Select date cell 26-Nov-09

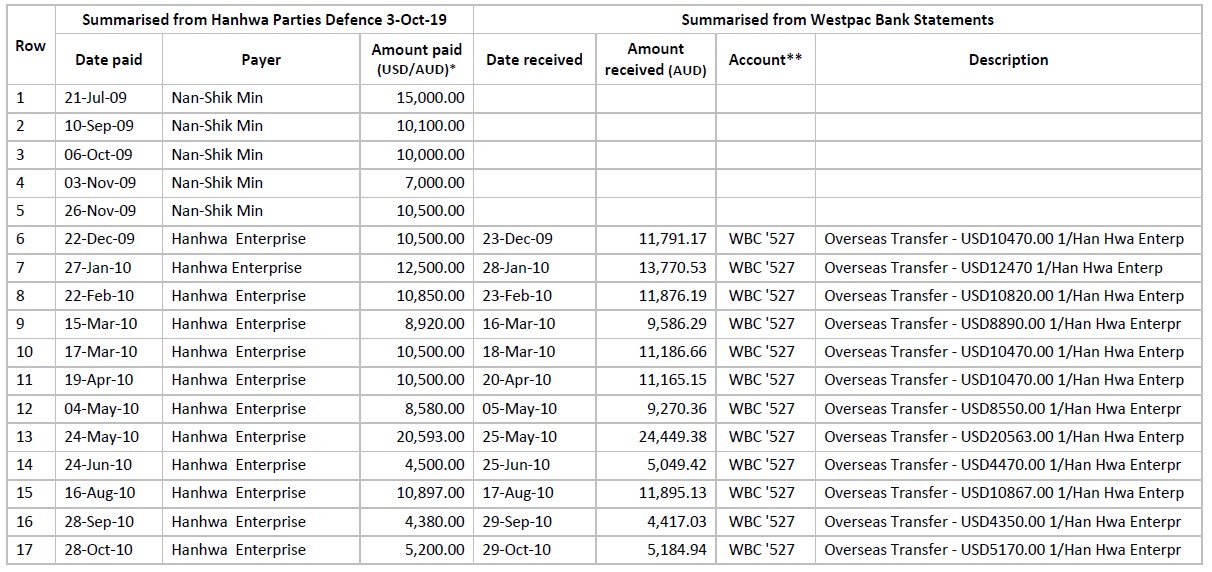coord(98,211)
